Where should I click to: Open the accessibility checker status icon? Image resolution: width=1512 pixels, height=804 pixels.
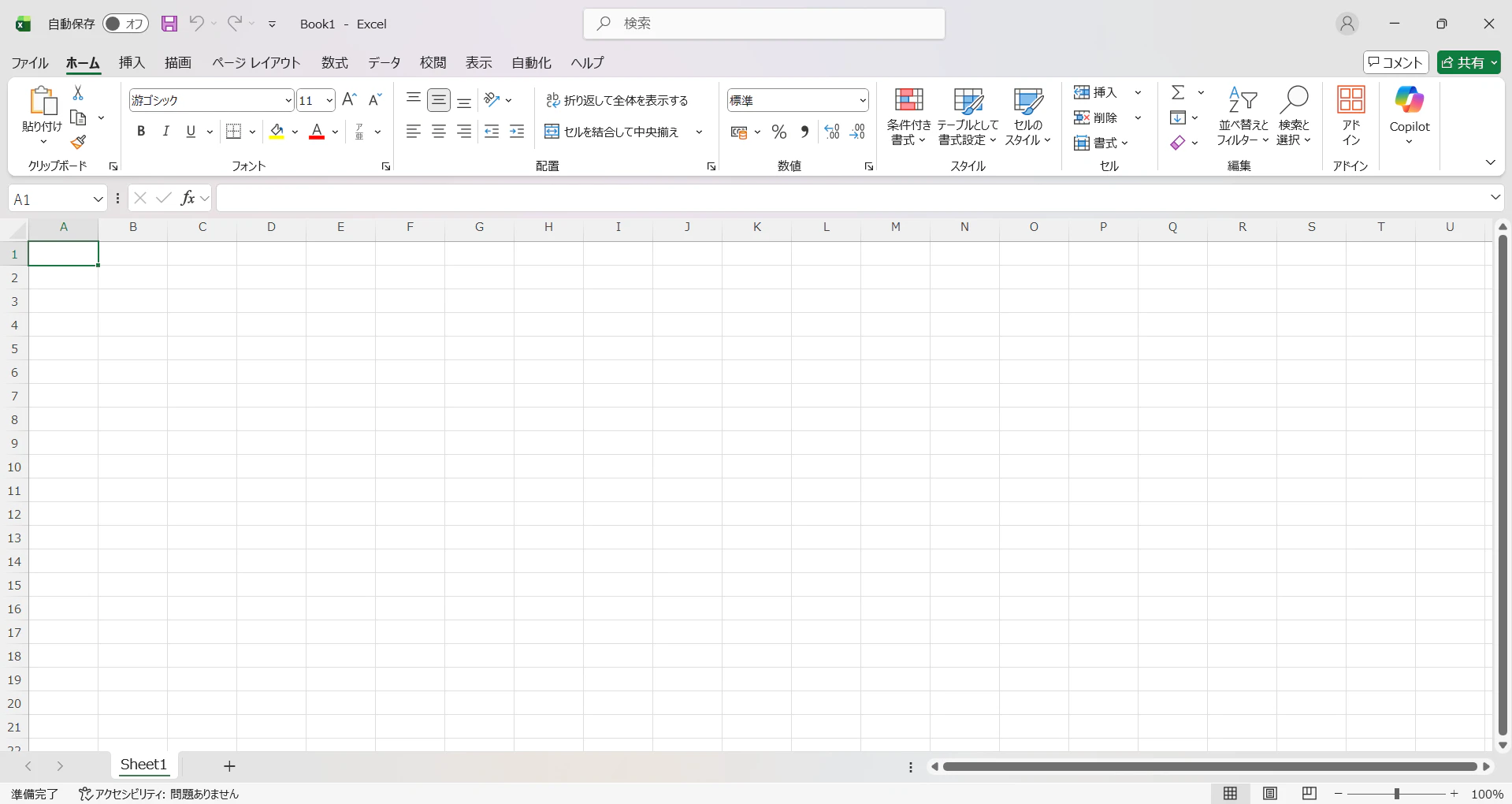pos(85,794)
